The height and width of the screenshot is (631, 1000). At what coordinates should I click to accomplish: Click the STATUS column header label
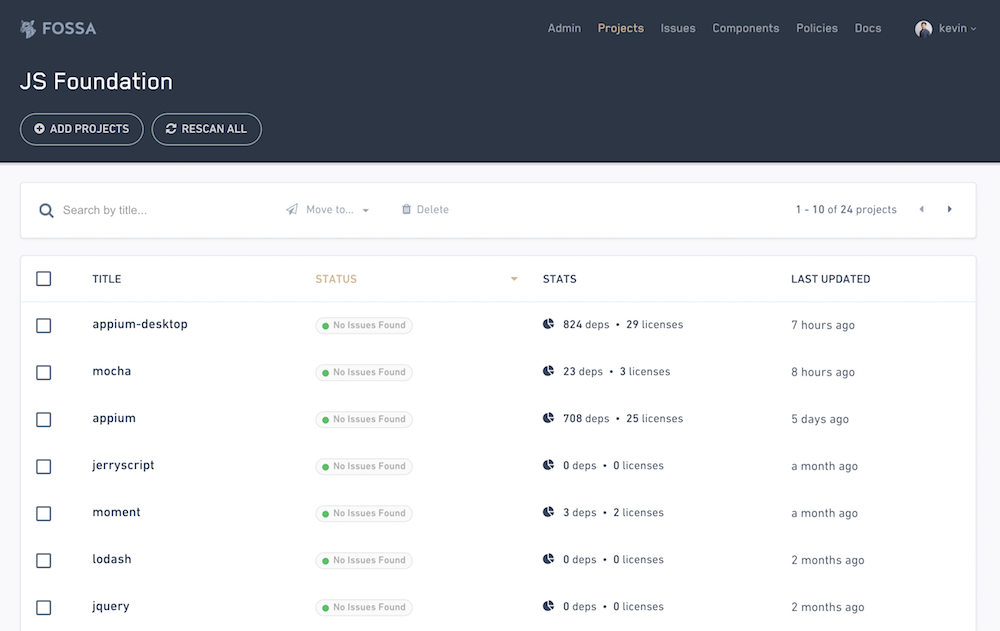pos(336,279)
